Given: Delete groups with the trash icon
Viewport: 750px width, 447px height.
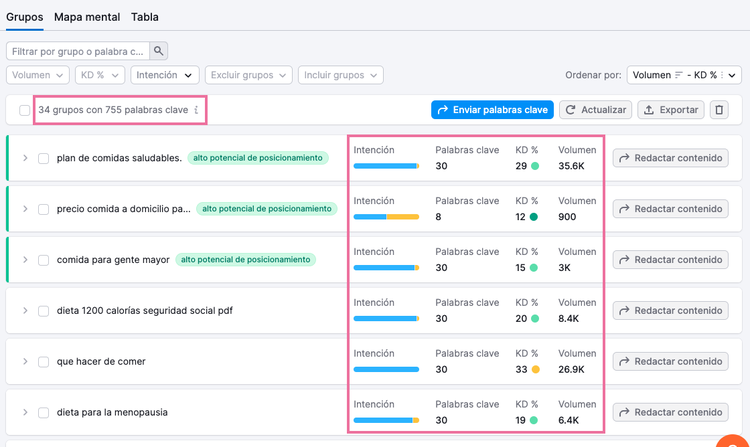Looking at the screenshot, I should [719, 110].
